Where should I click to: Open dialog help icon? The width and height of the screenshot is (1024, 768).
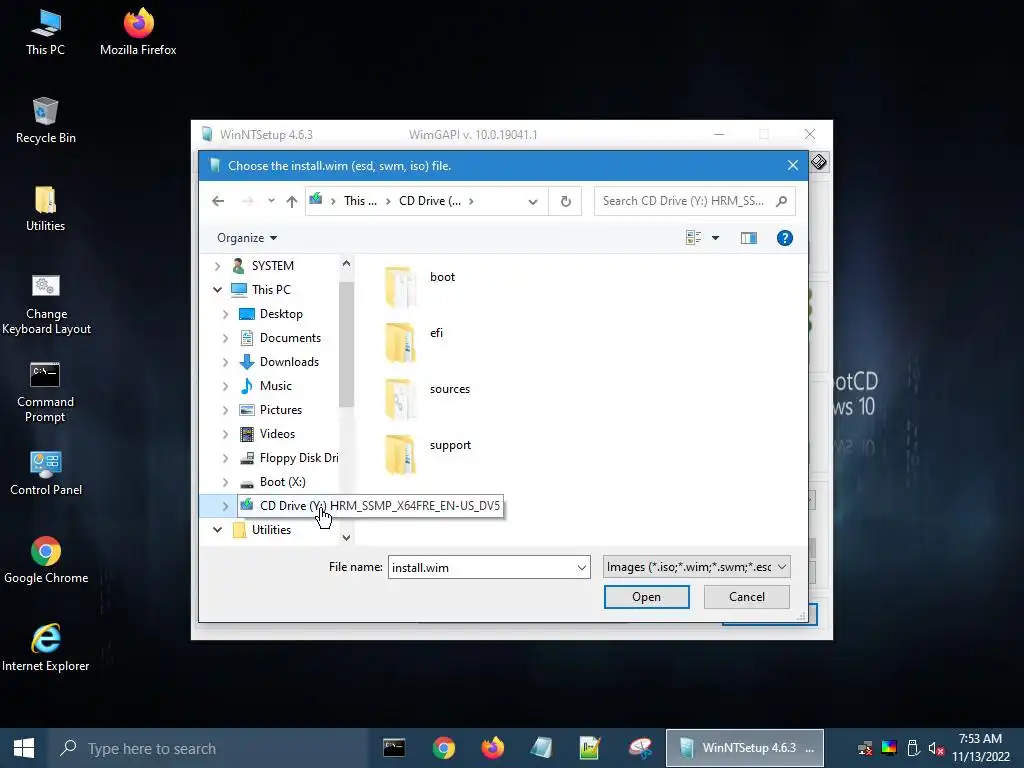[784, 238]
